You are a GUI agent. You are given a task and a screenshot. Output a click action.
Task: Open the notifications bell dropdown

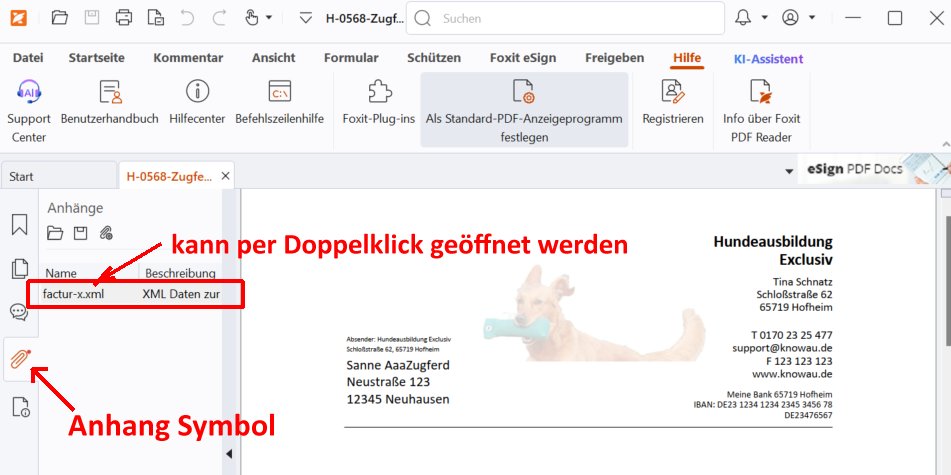[x=765, y=18]
